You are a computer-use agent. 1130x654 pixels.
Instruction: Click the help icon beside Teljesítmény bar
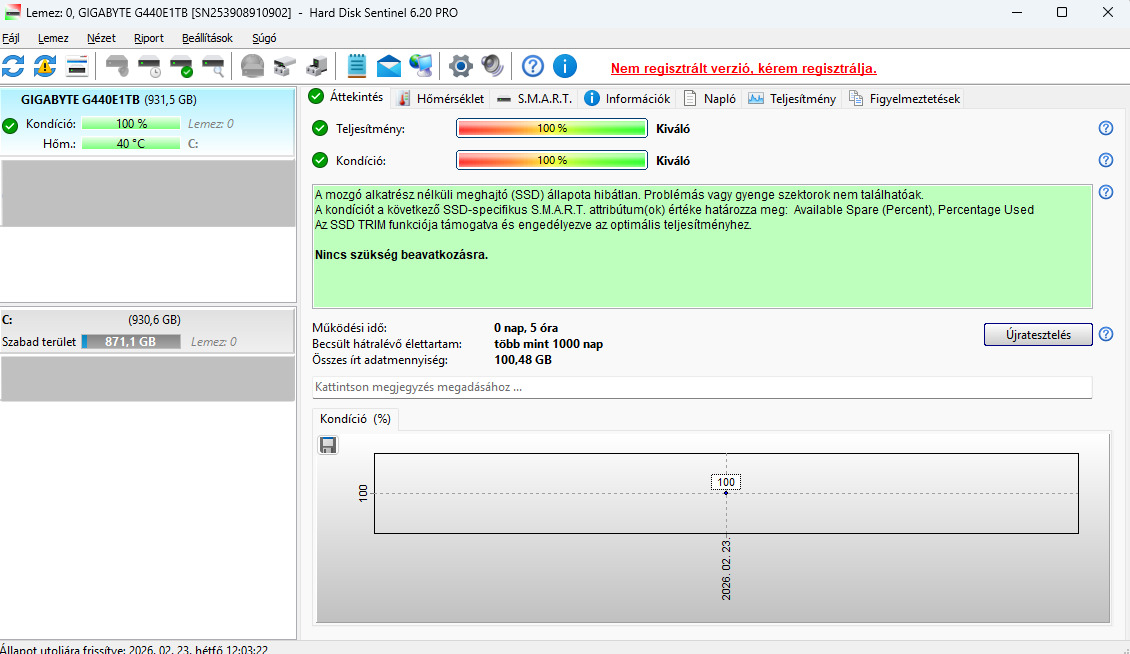(x=1105, y=128)
